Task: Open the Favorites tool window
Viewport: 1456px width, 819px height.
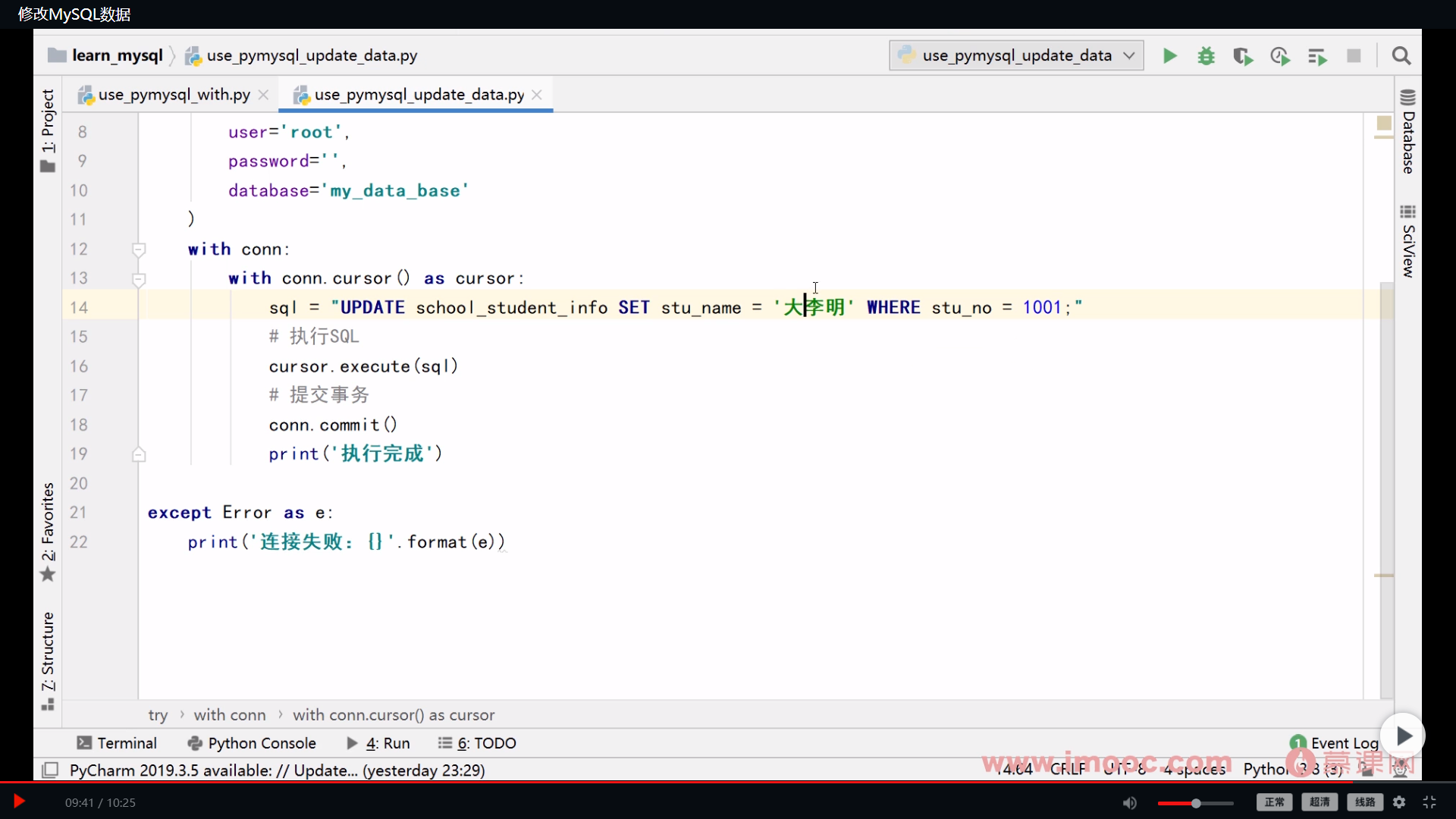Action: (48, 532)
